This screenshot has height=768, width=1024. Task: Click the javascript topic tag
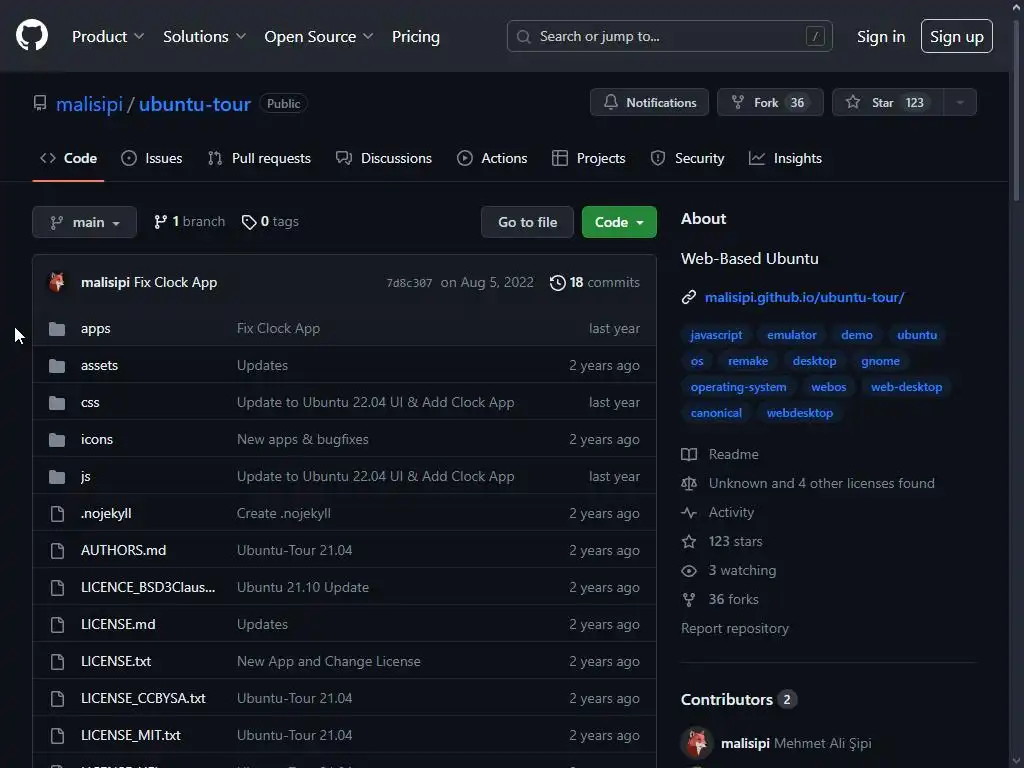pos(716,335)
